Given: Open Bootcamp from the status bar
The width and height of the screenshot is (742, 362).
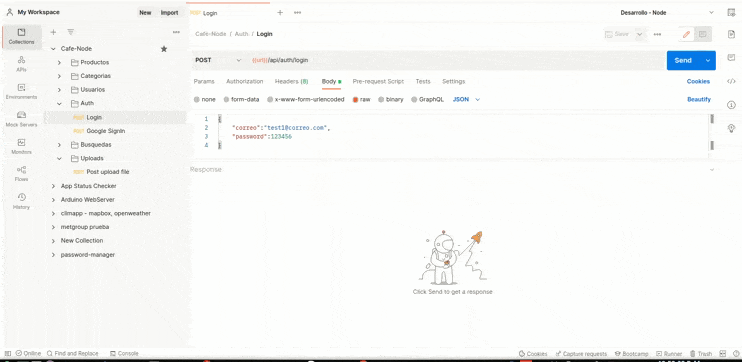Looking at the screenshot, I should pyautogui.click(x=632, y=353).
